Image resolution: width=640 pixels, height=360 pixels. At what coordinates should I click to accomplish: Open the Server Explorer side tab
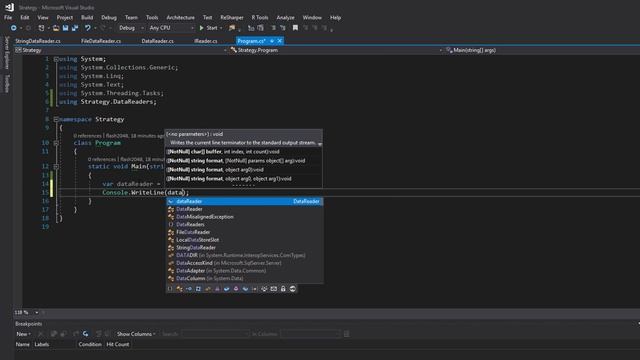[7, 53]
